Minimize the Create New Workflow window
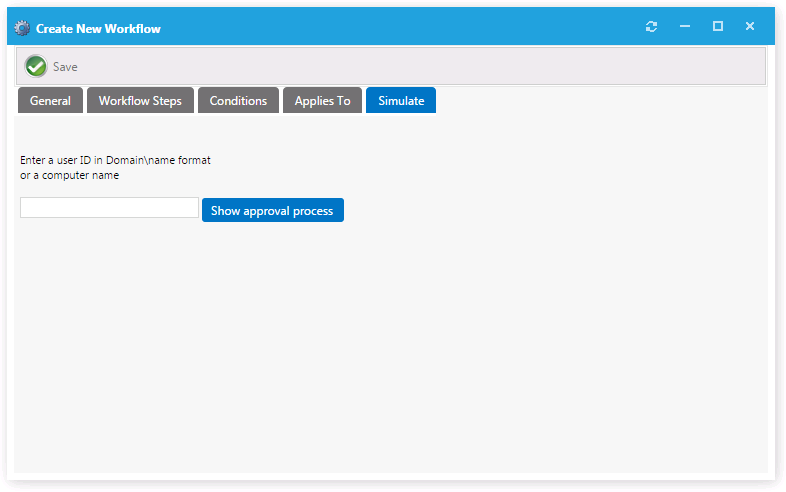 click(x=685, y=27)
